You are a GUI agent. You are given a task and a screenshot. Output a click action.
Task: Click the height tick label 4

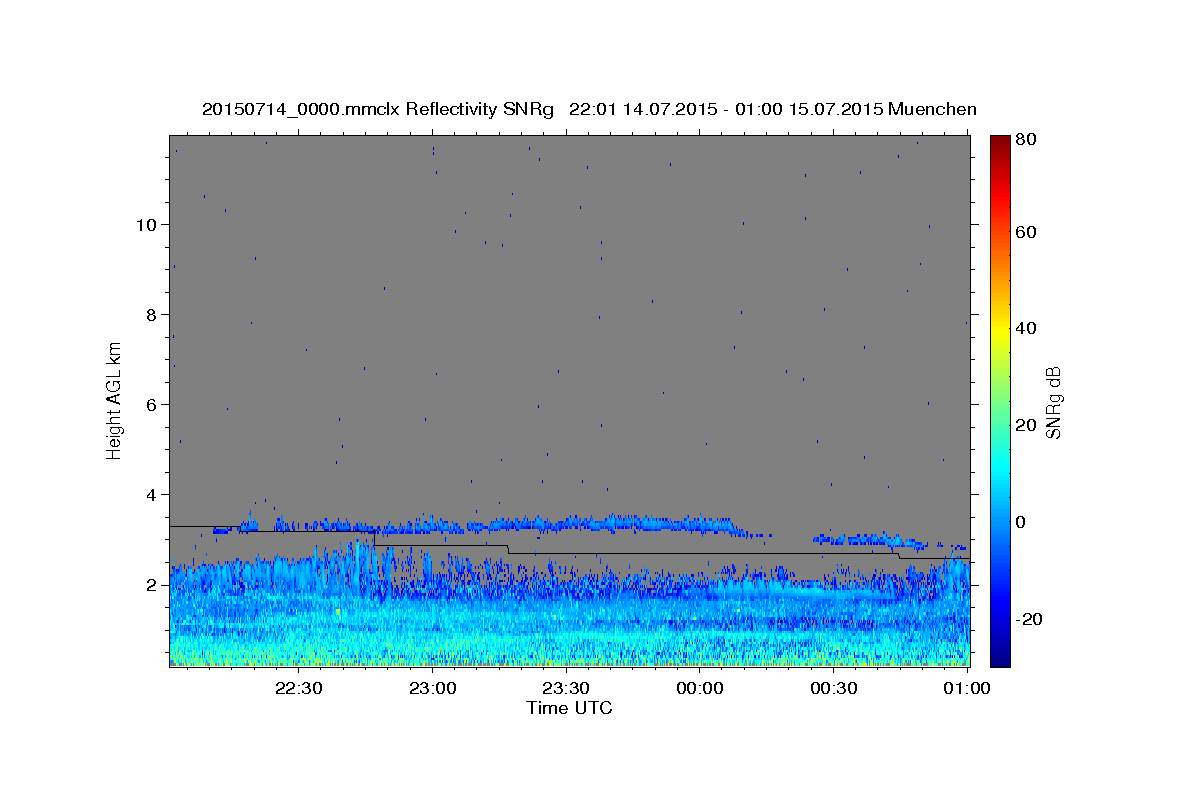(x=151, y=495)
